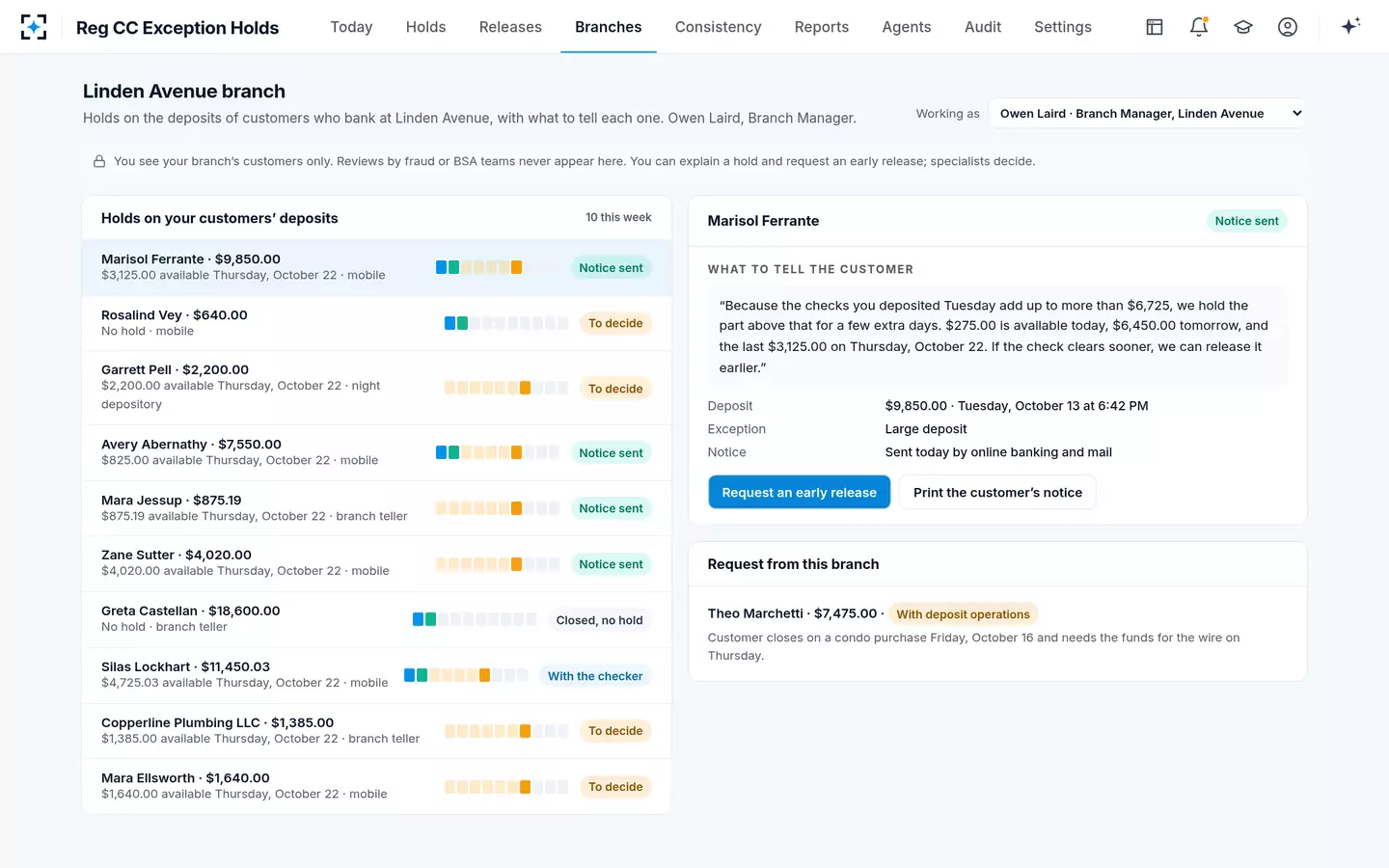Select the Rosalind Vey $640.00 row
1389x868 pixels.
click(x=377, y=323)
